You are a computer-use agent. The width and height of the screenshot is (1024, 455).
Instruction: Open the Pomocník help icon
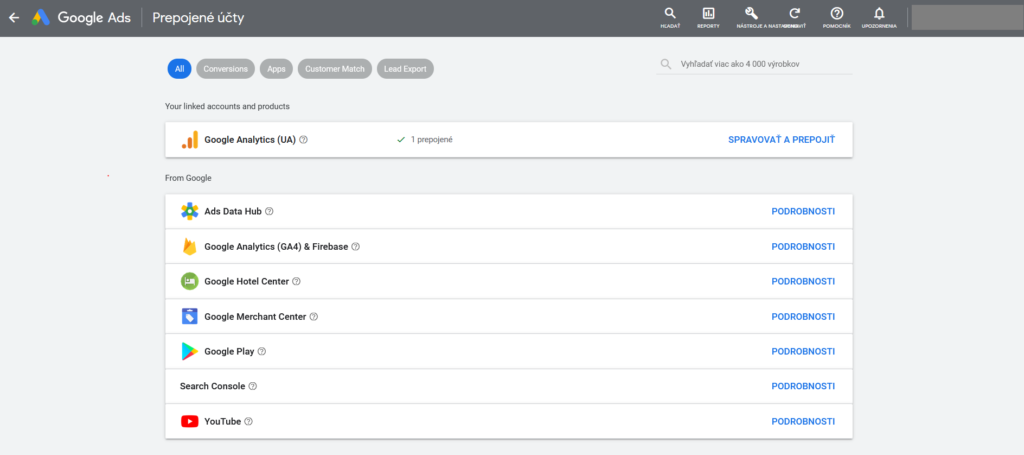[837, 13]
